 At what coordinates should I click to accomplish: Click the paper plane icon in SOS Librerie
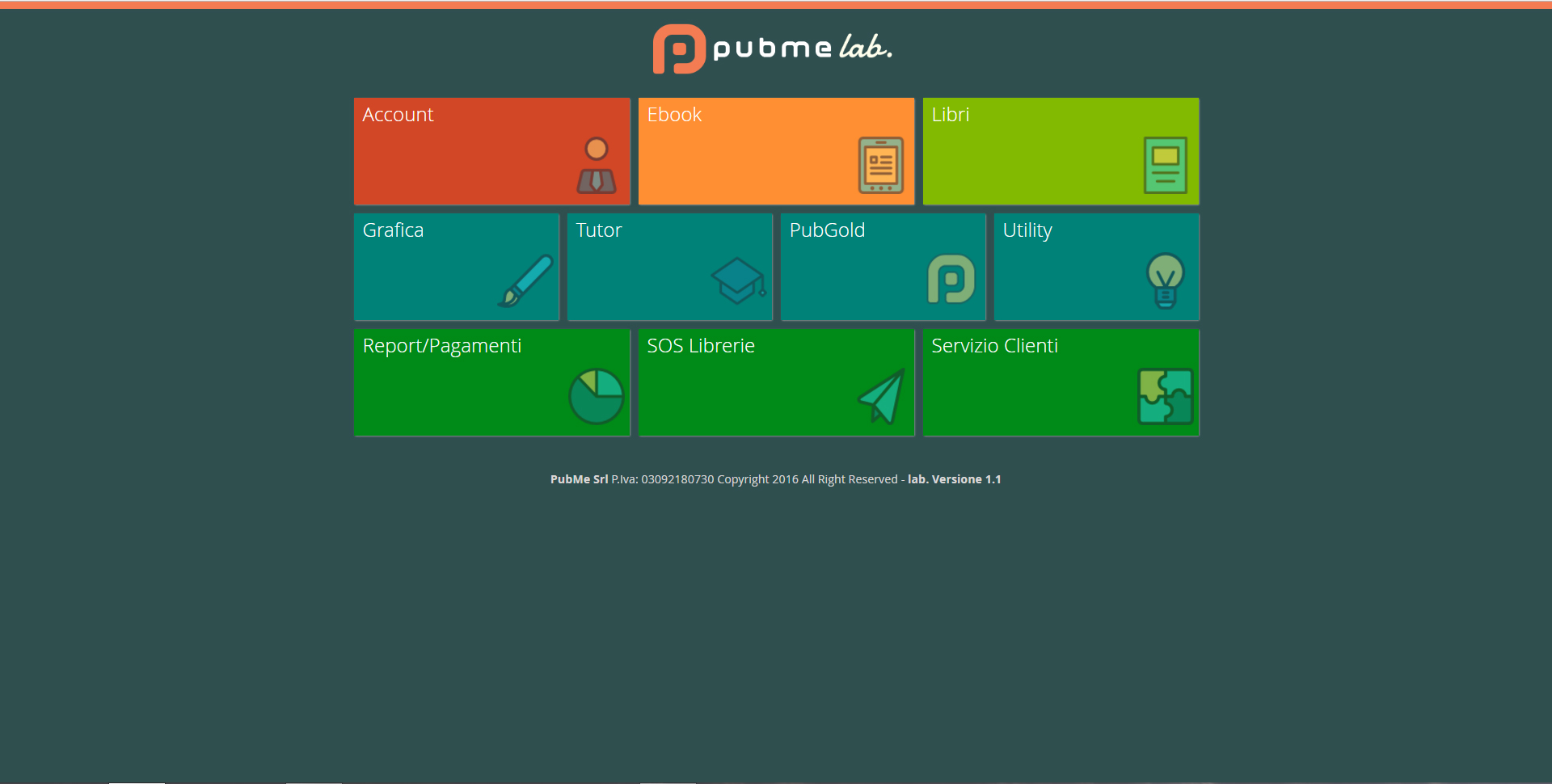[x=881, y=396]
